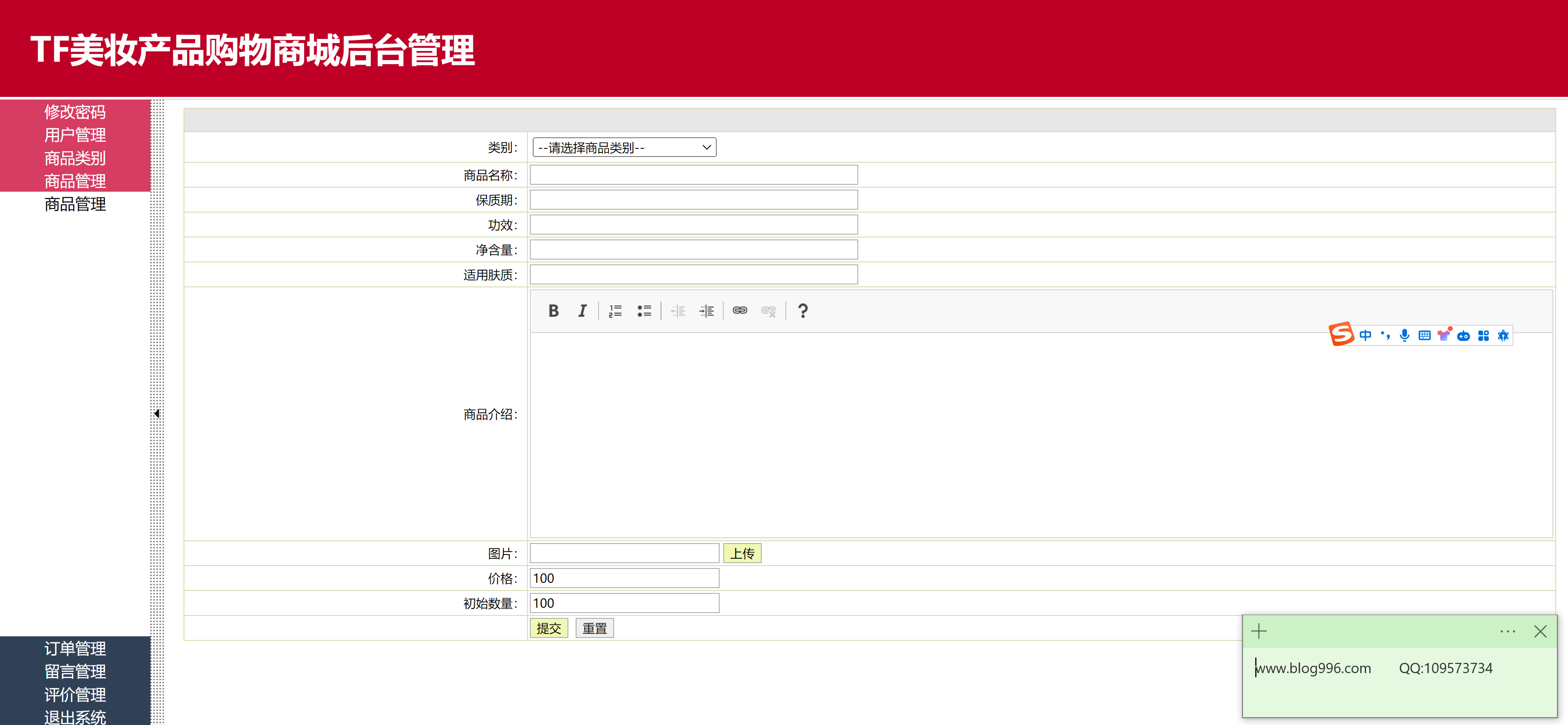The height and width of the screenshot is (725, 1568).
Task: Click the www.blog996.com sticky note text
Action: click(1313, 669)
